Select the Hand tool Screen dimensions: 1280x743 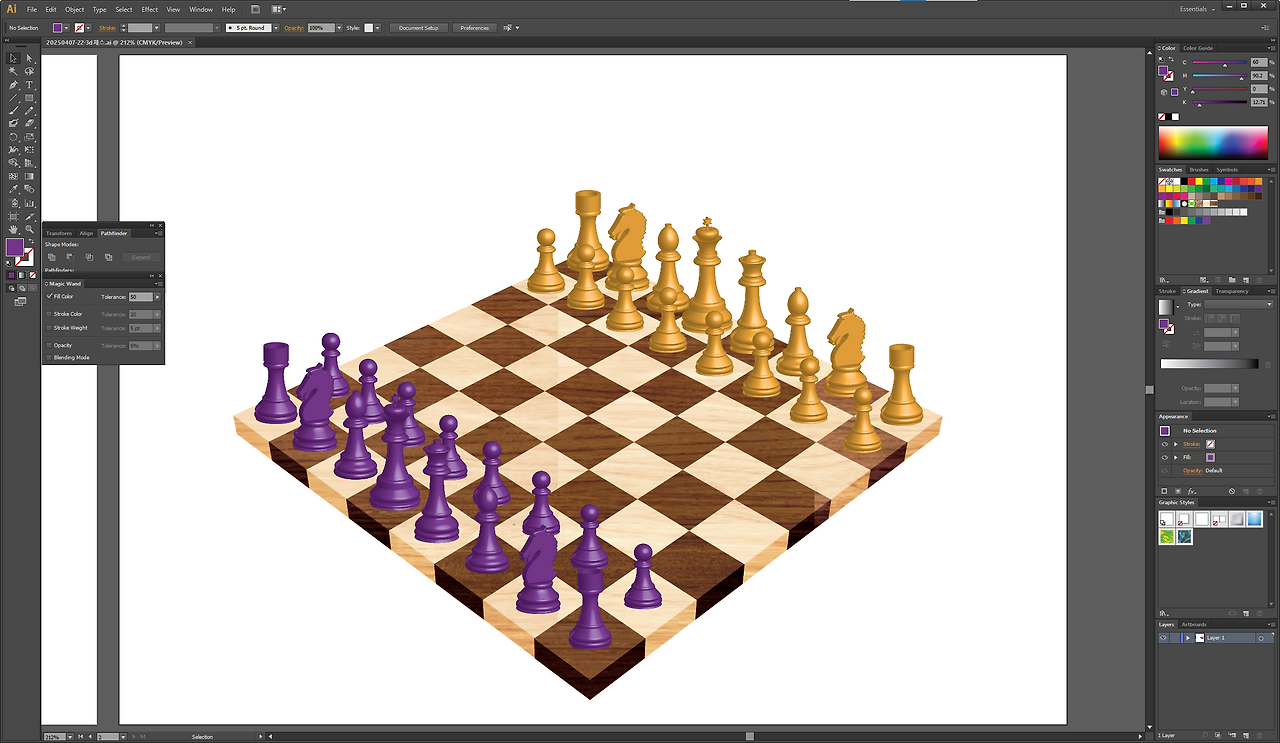point(14,229)
